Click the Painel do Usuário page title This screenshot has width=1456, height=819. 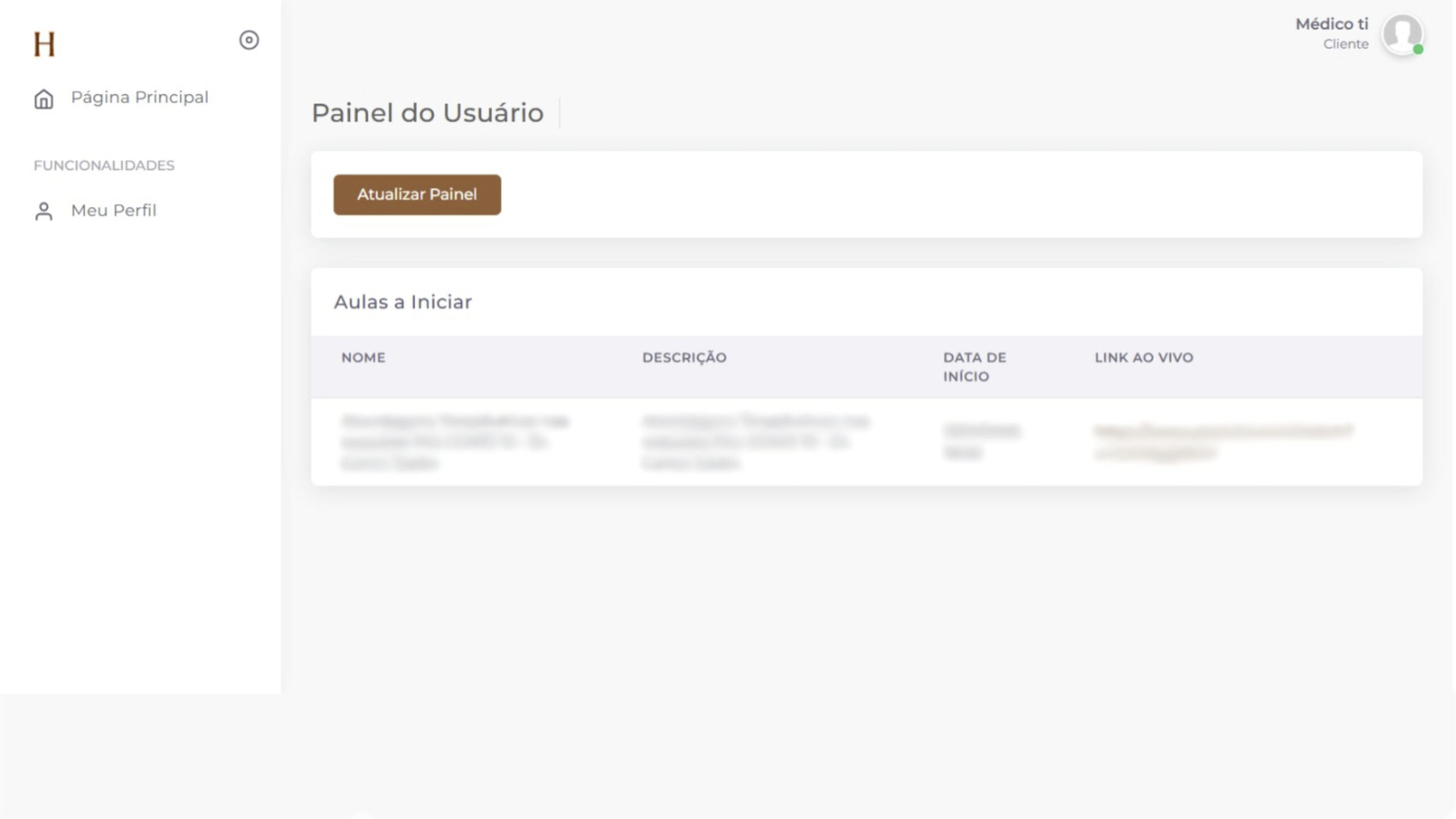tap(427, 113)
